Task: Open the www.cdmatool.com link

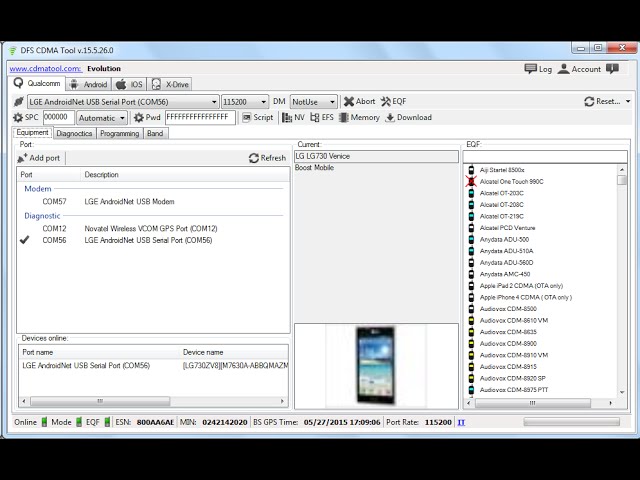Action: pos(45,69)
